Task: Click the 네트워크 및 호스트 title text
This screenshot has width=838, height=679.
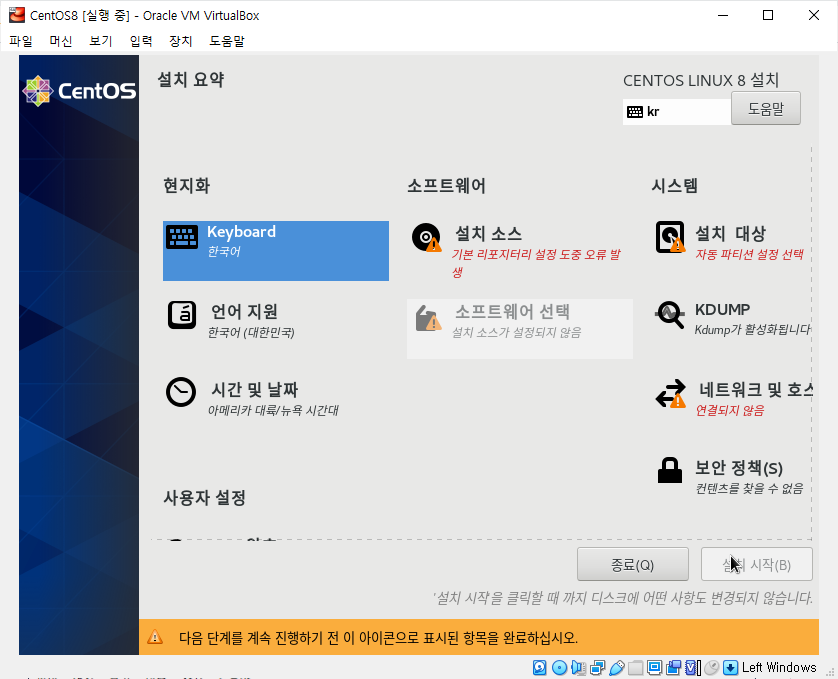Action: pos(756,389)
